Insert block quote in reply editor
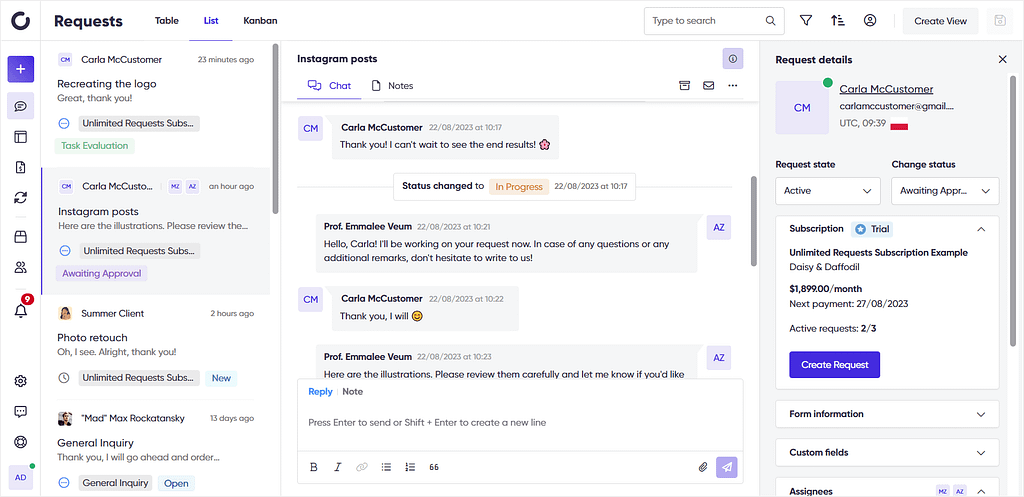The height and width of the screenshot is (497, 1024). point(434,467)
